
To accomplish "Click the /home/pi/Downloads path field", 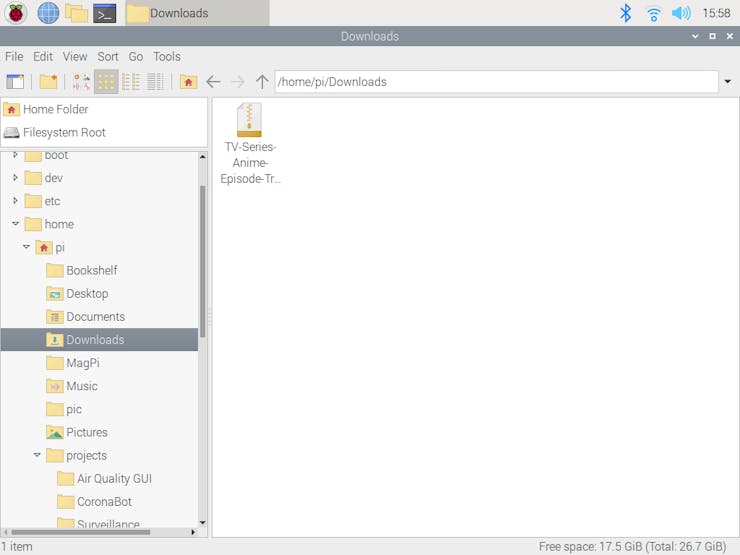I will pyautogui.click(x=496, y=82).
